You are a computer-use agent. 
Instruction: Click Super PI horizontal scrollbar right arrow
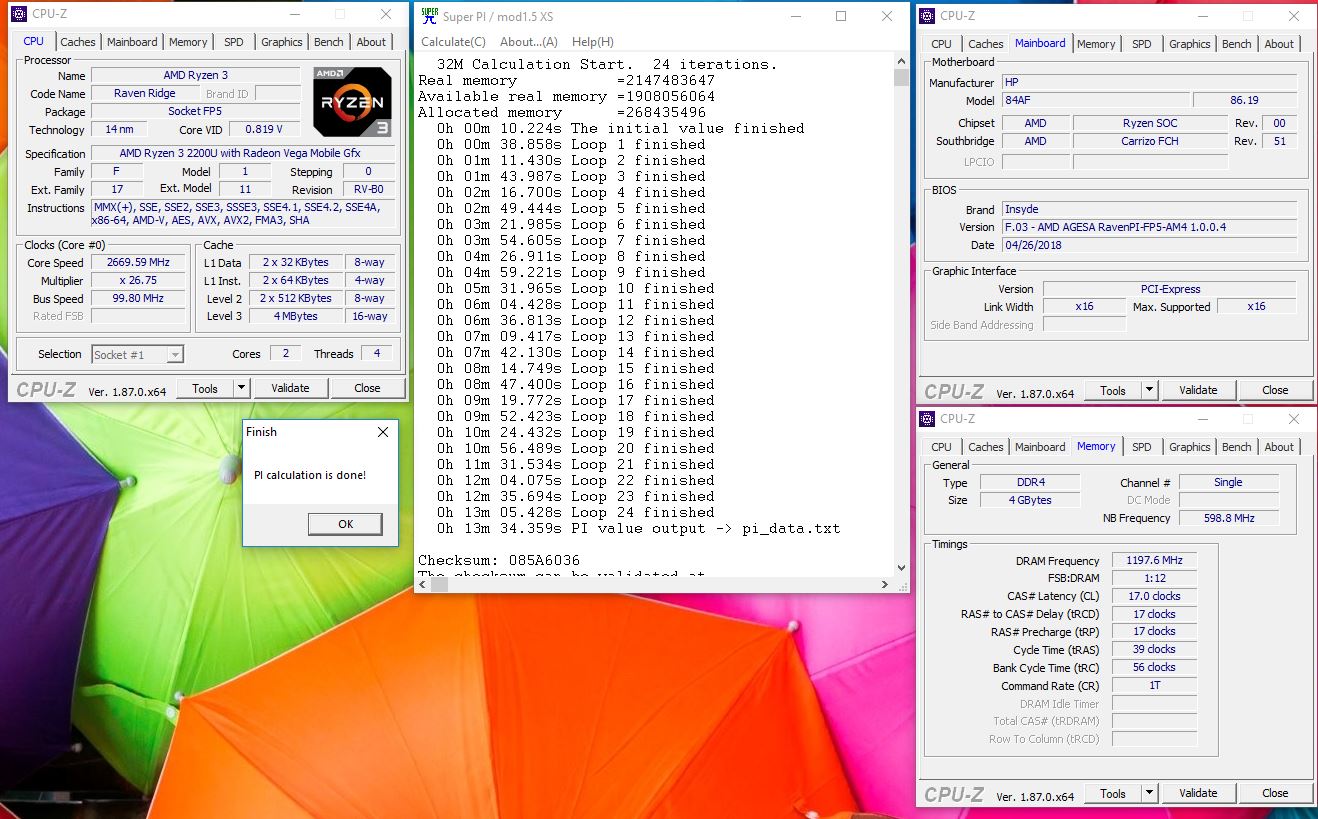click(x=884, y=585)
